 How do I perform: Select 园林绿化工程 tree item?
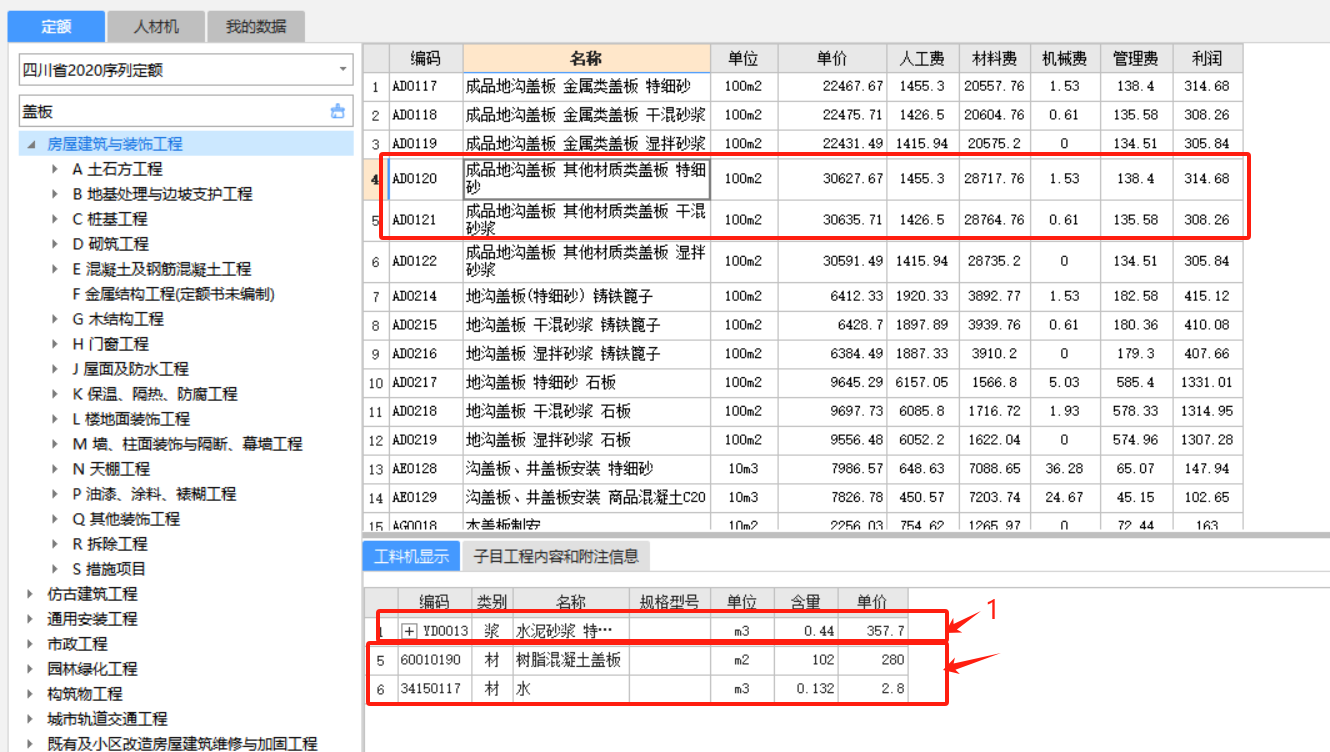pos(92,669)
